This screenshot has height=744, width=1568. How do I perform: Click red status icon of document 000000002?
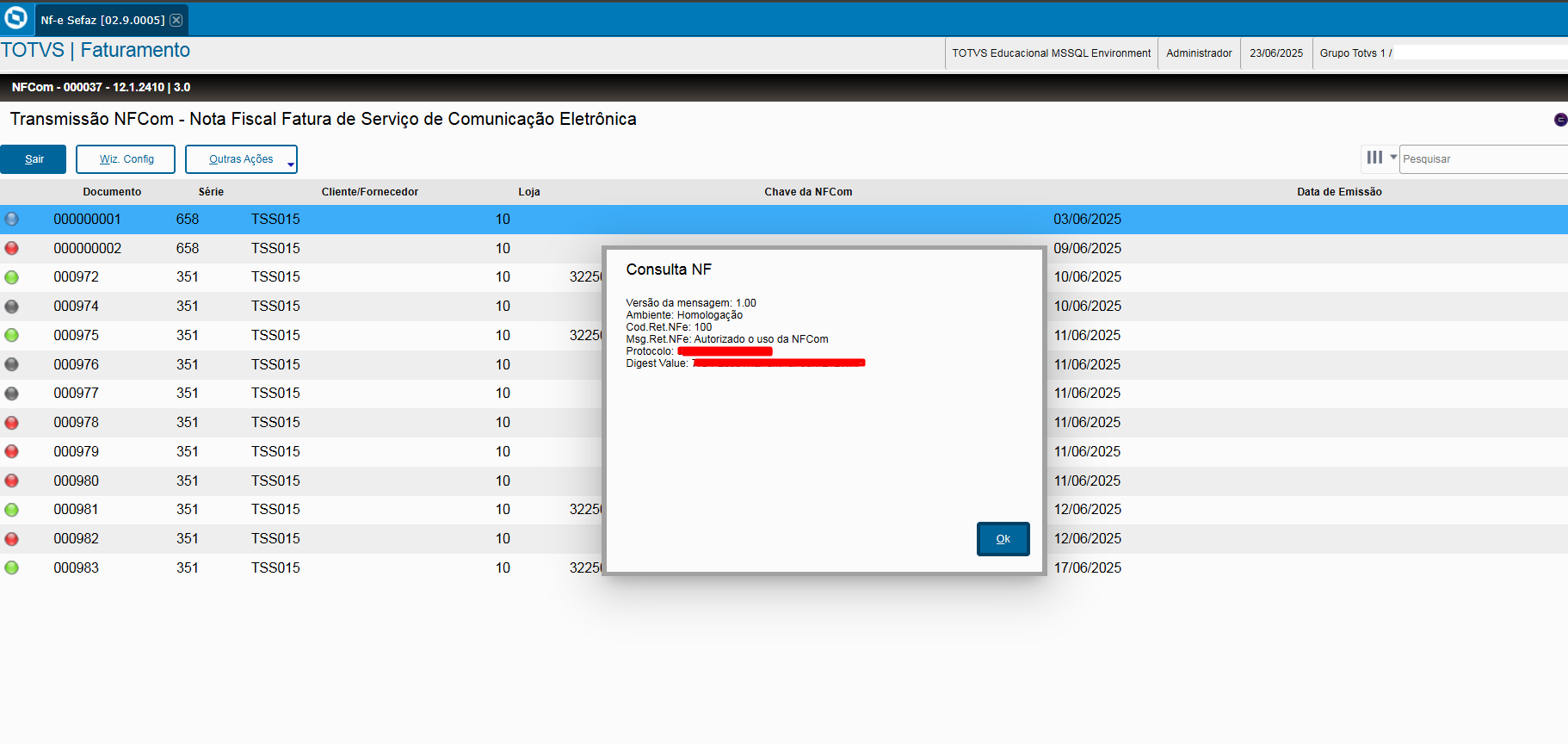pyautogui.click(x=11, y=248)
